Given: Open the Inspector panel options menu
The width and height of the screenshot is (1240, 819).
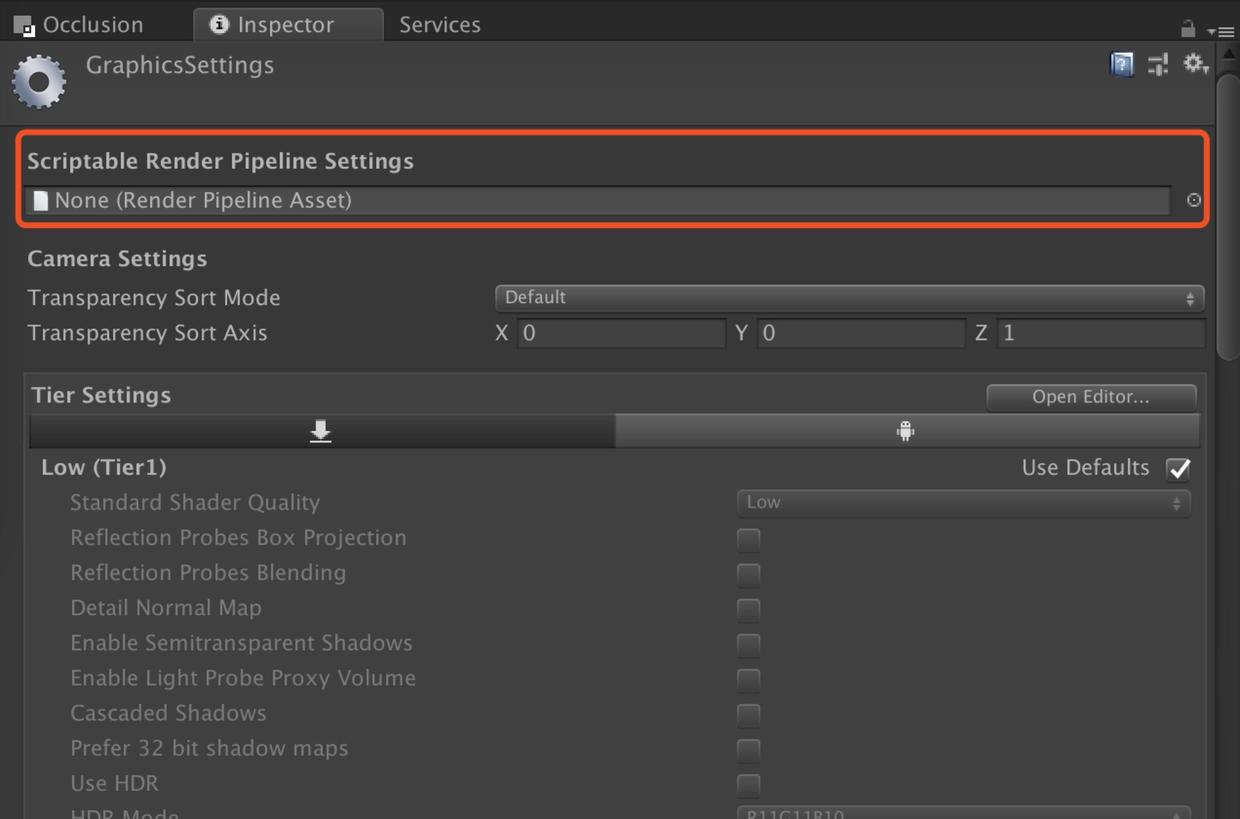Looking at the screenshot, I should (1223, 31).
